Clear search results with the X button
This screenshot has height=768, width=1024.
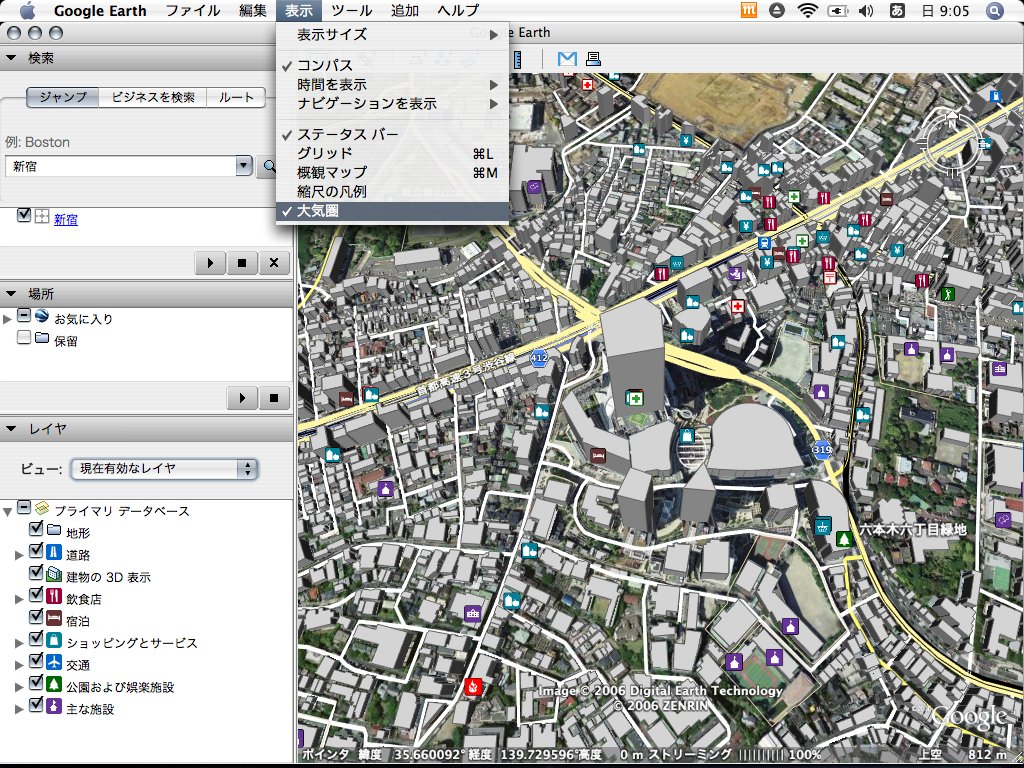274,263
